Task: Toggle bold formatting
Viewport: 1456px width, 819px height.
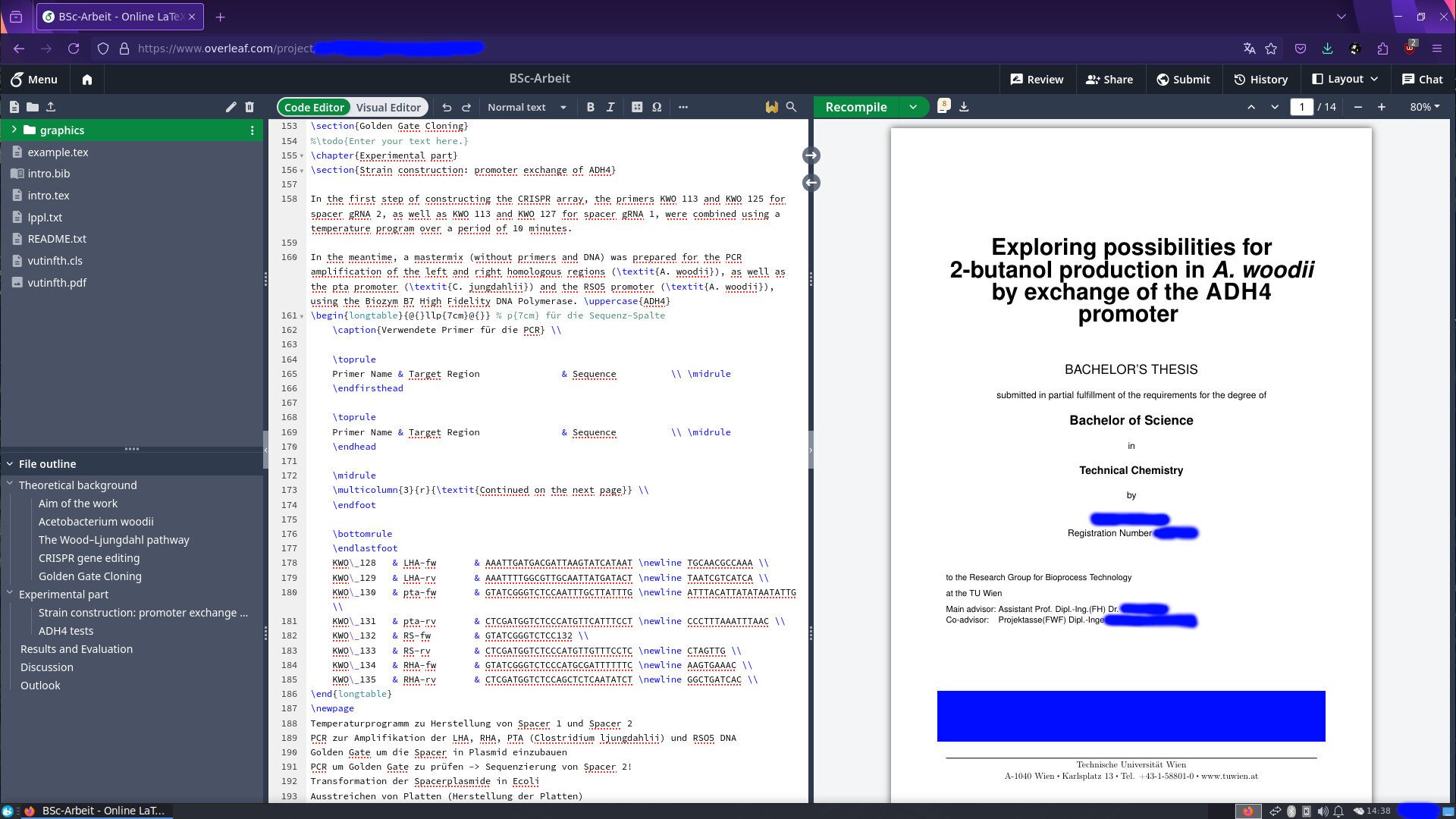Action: click(590, 107)
